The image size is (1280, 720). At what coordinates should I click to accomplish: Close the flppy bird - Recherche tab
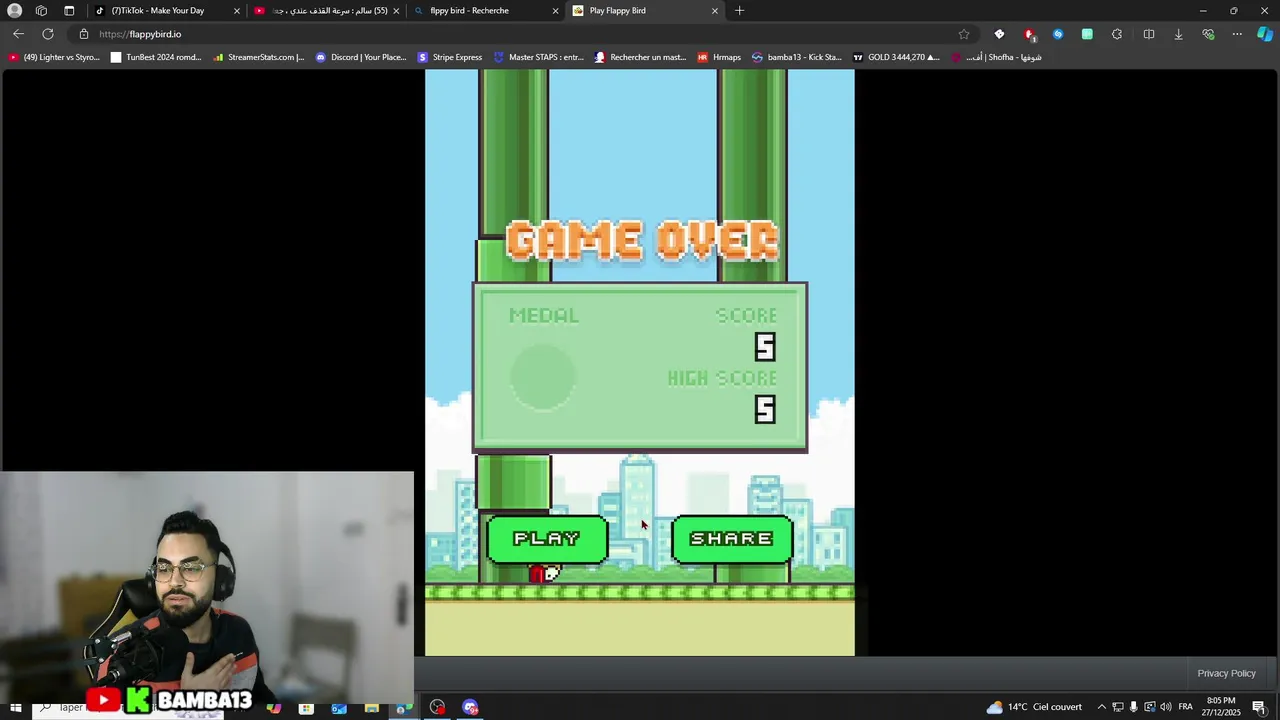(555, 11)
